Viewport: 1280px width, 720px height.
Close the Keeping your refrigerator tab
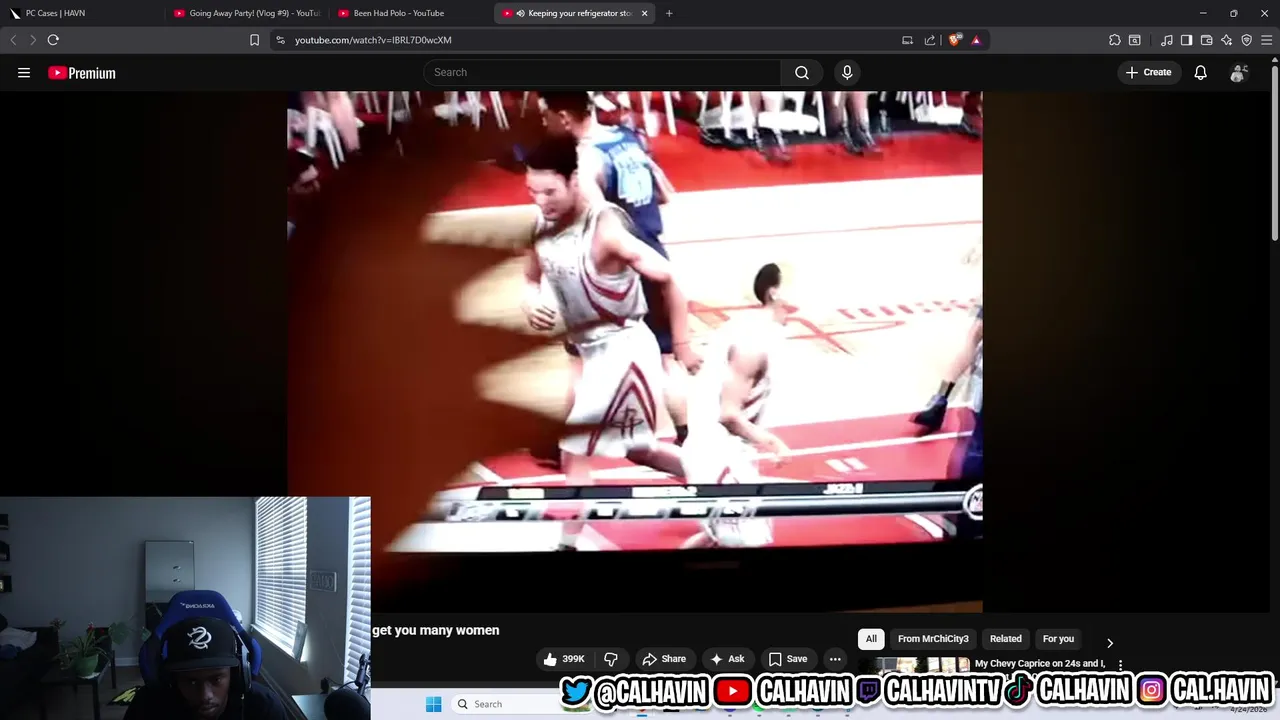644,13
